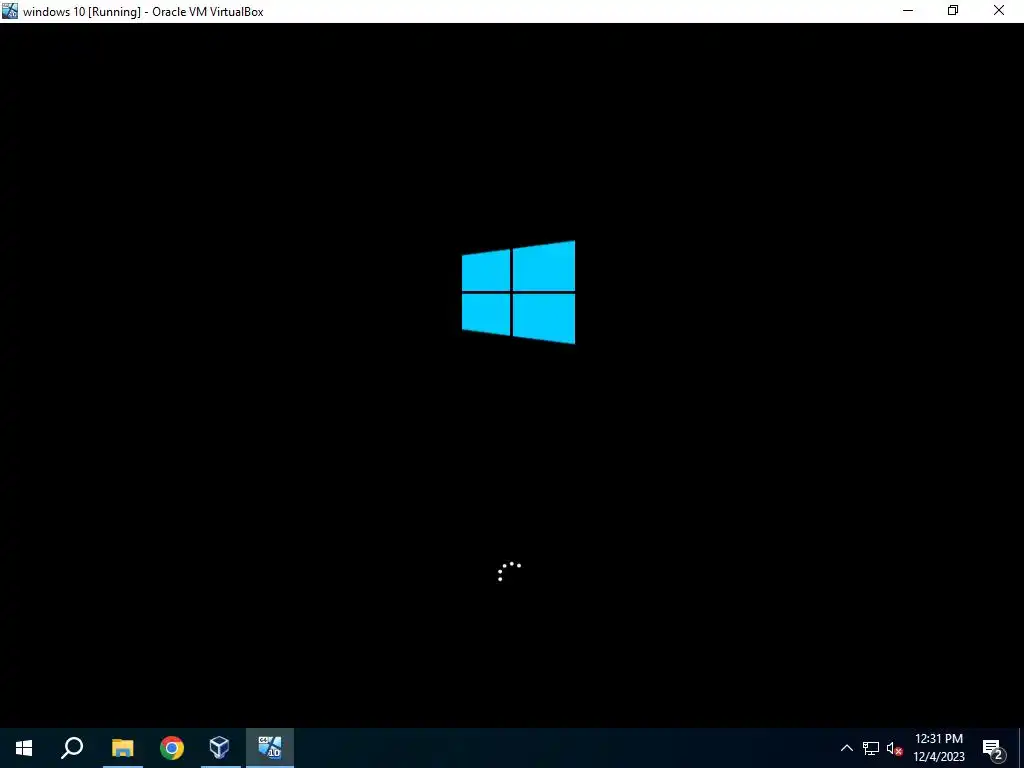The width and height of the screenshot is (1024, 768).
Task: Click VirtualBox window title bar icon
Action: click(x=10, y=11)
